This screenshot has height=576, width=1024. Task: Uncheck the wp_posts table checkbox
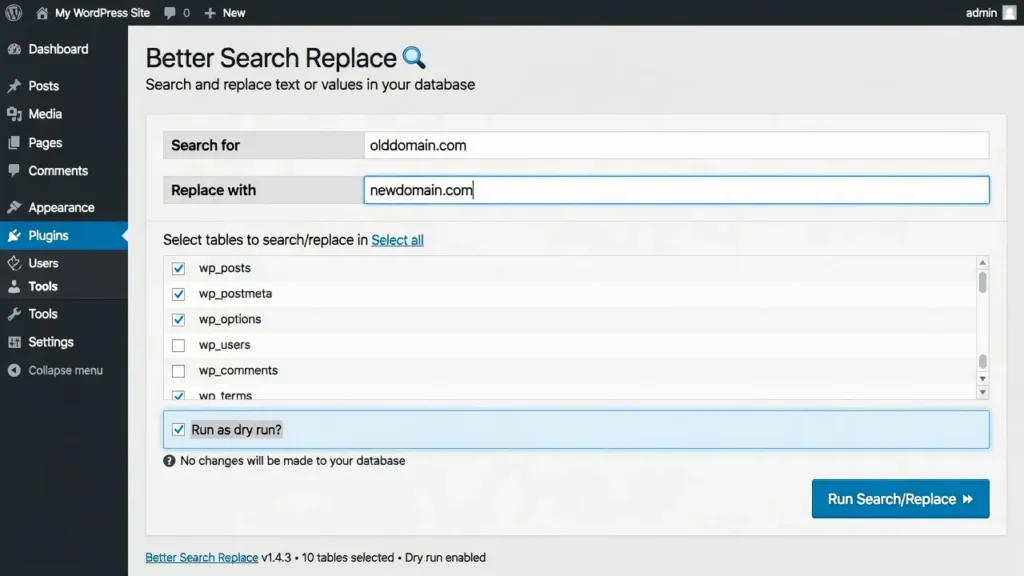(x=178, y=268)
